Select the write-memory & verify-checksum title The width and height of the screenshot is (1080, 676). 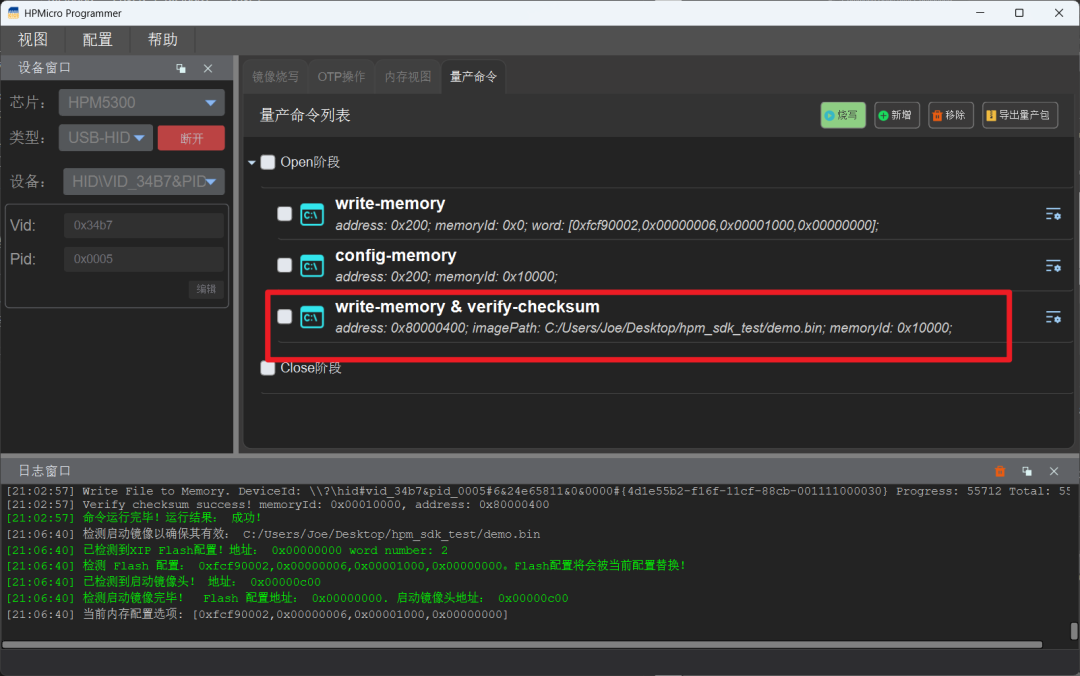(x=468, y=307)
